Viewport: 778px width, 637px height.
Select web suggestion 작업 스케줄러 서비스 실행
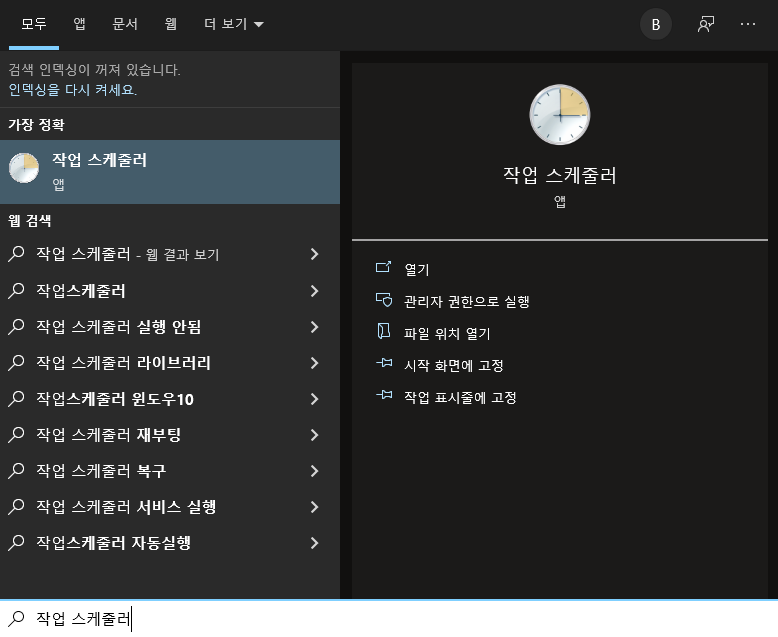[x=170, y=507]
